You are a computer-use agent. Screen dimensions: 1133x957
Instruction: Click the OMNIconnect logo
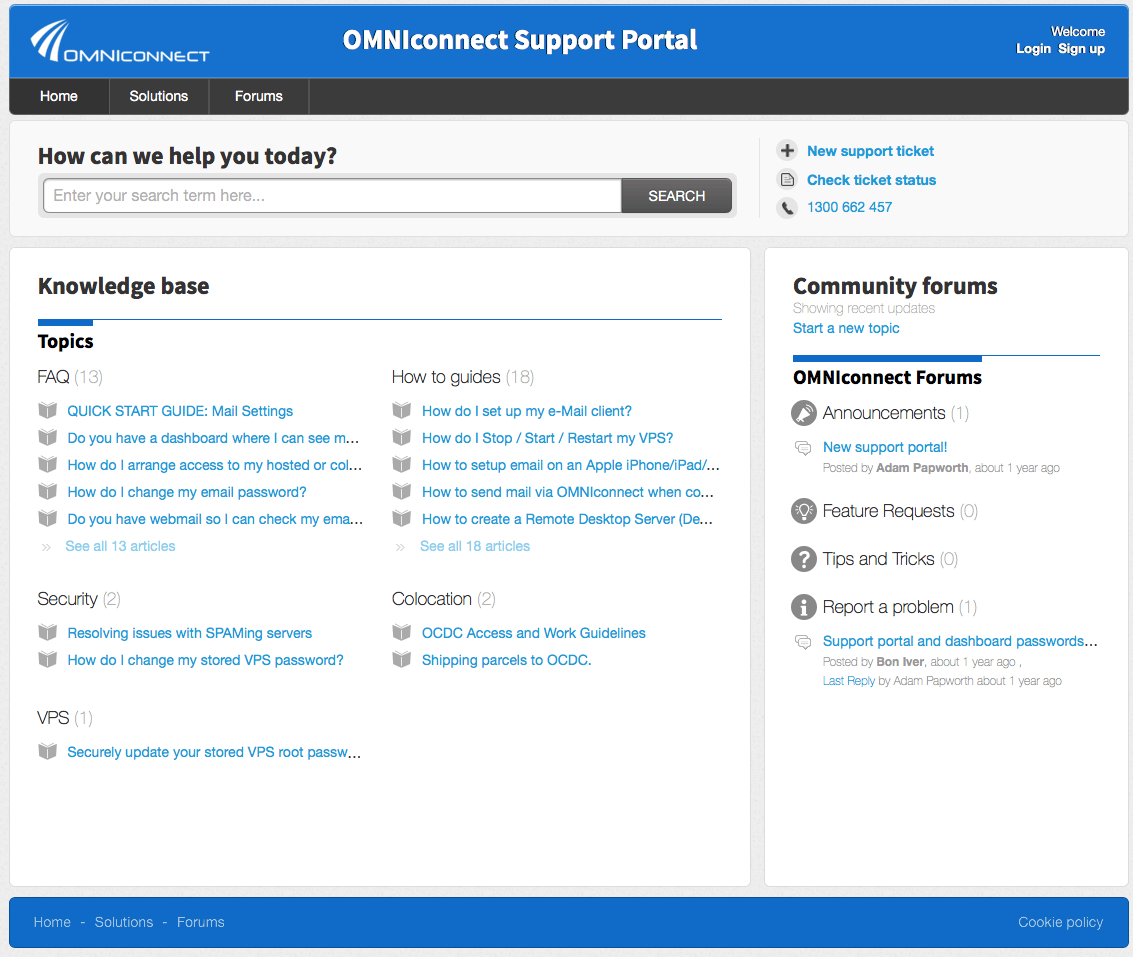tap(119, 41)
